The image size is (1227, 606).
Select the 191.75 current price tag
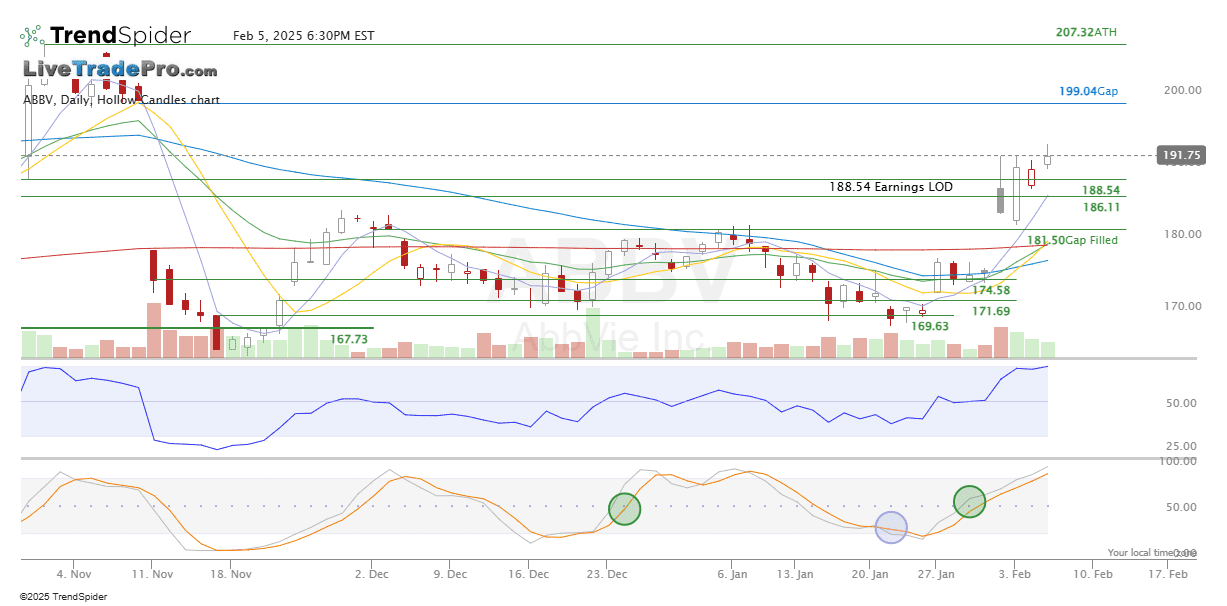tap(1181, 155)
